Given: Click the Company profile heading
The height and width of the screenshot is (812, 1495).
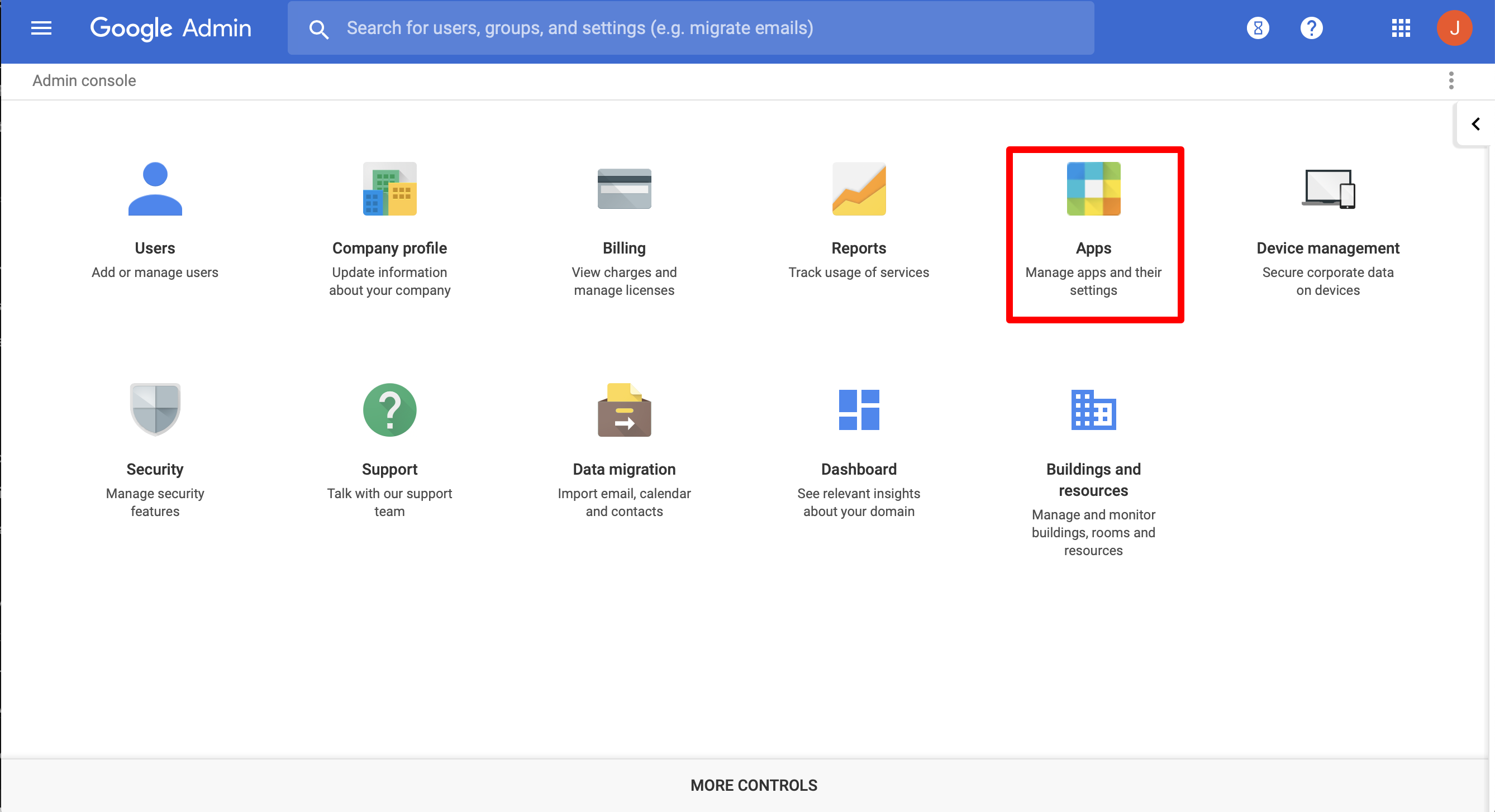Looking at the screenshot, I should pyautogui.click(x=389, y=249).
